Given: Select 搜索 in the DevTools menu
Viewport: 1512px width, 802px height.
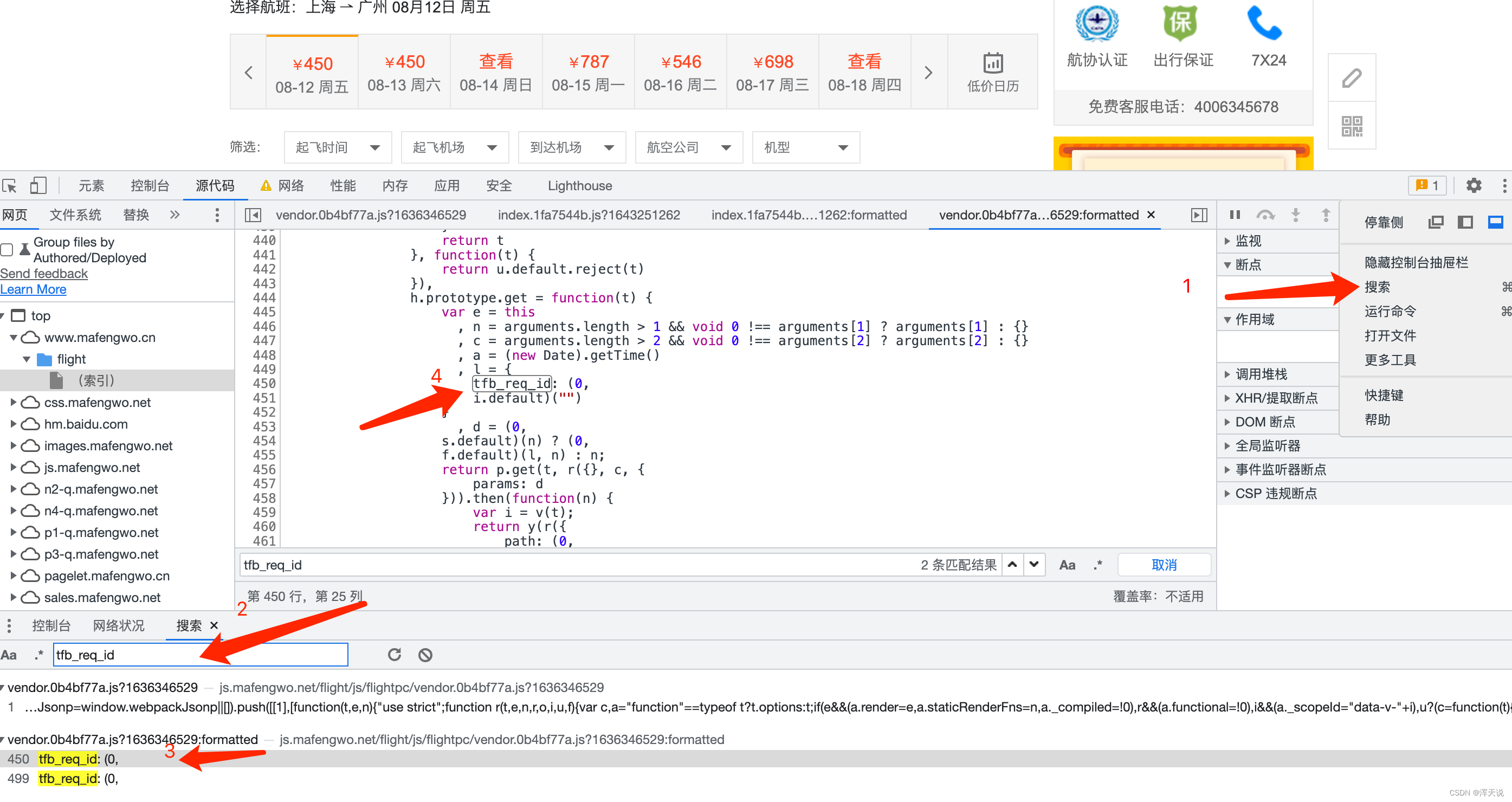Looking at the screenshot, I should (1377, 287).
